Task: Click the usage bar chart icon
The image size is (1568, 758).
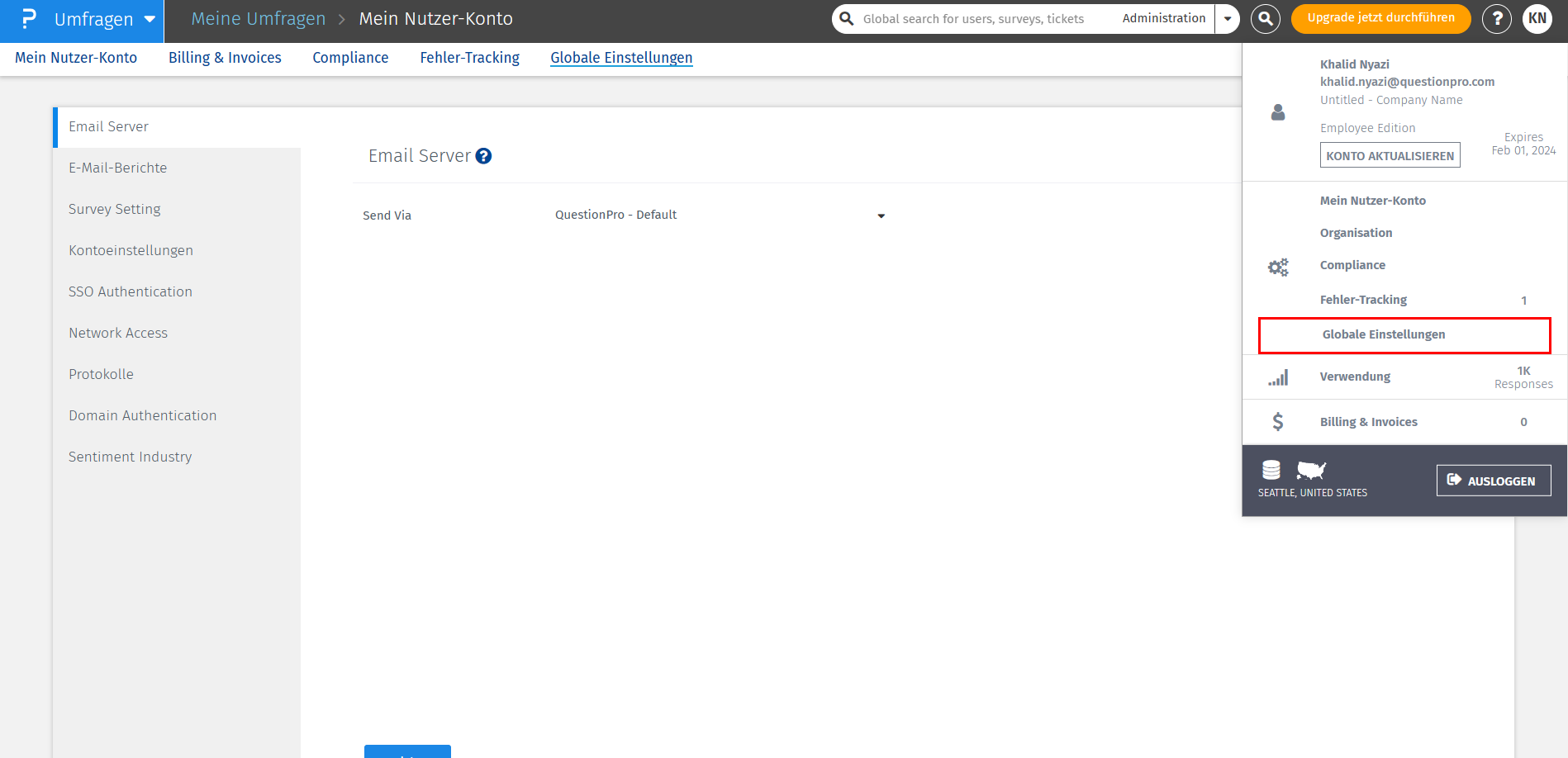Action: (1278, 378)
